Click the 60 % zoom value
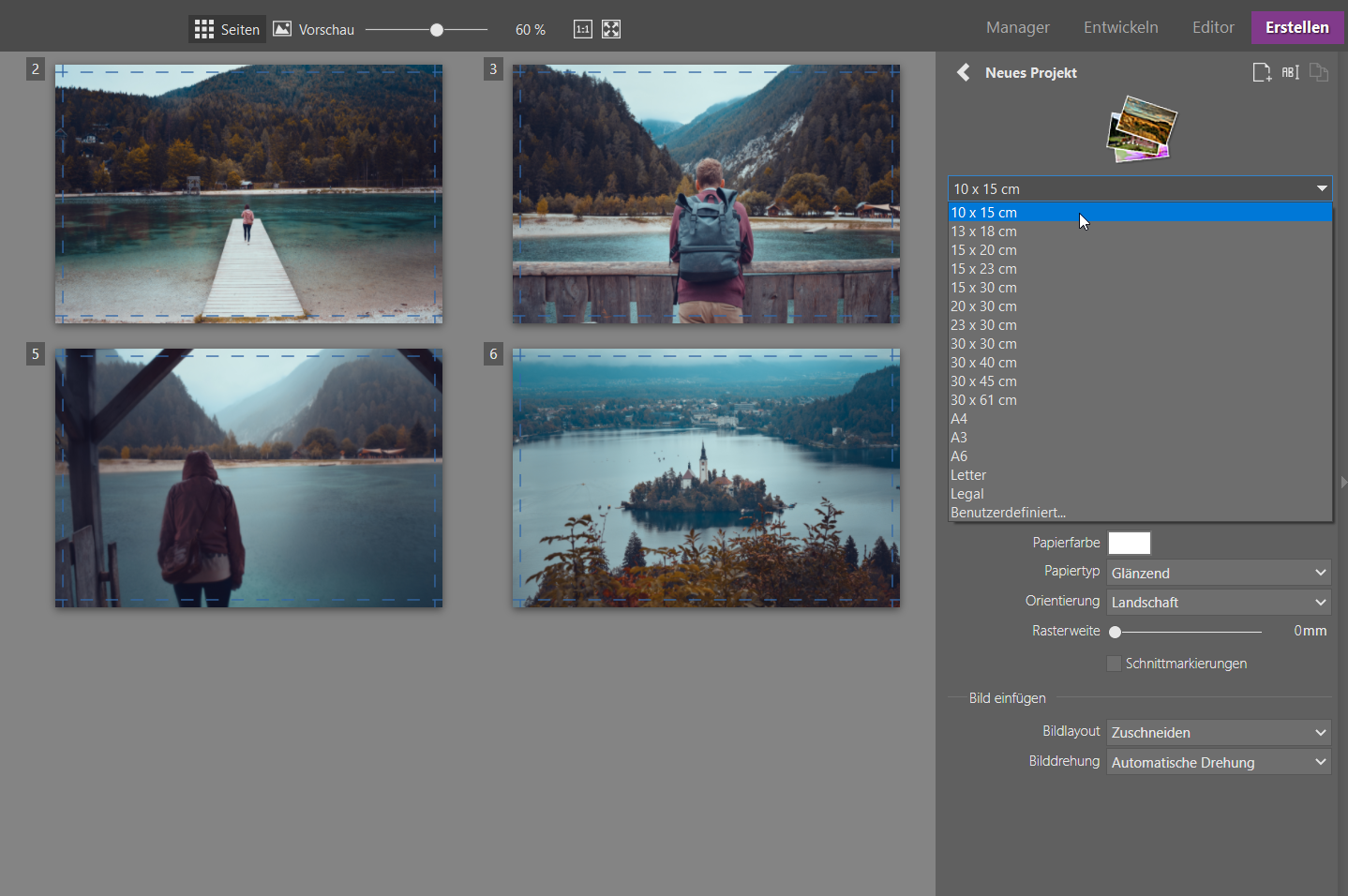Image resolution: width=1348 pixels, height=896 pixels. pyautogui.click(x=531, y=30)
